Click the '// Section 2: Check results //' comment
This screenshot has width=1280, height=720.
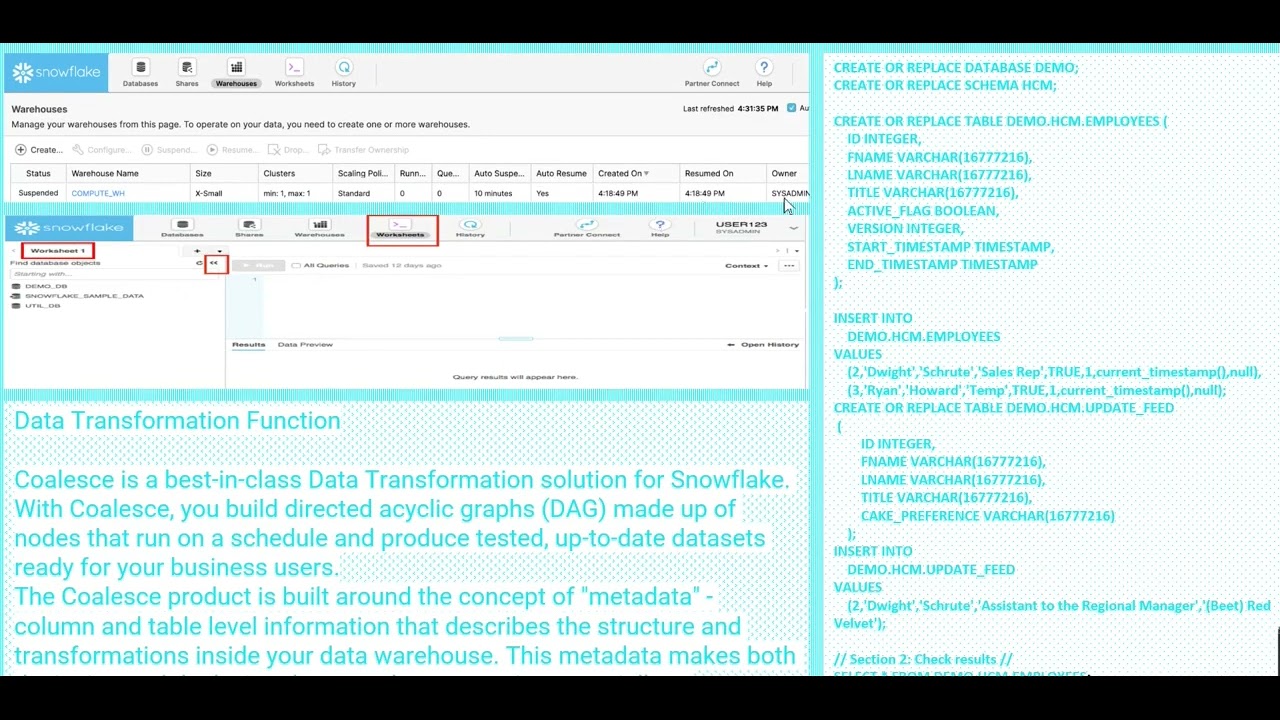(x=923, y=660)
